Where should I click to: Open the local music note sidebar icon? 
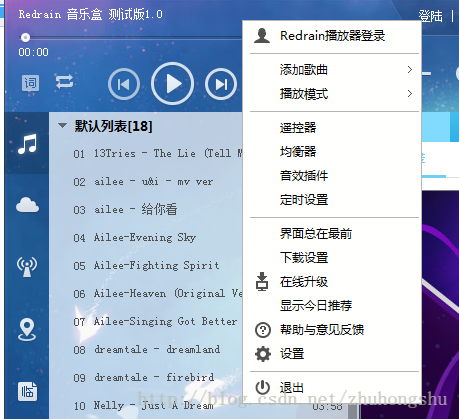click(27, 143)
